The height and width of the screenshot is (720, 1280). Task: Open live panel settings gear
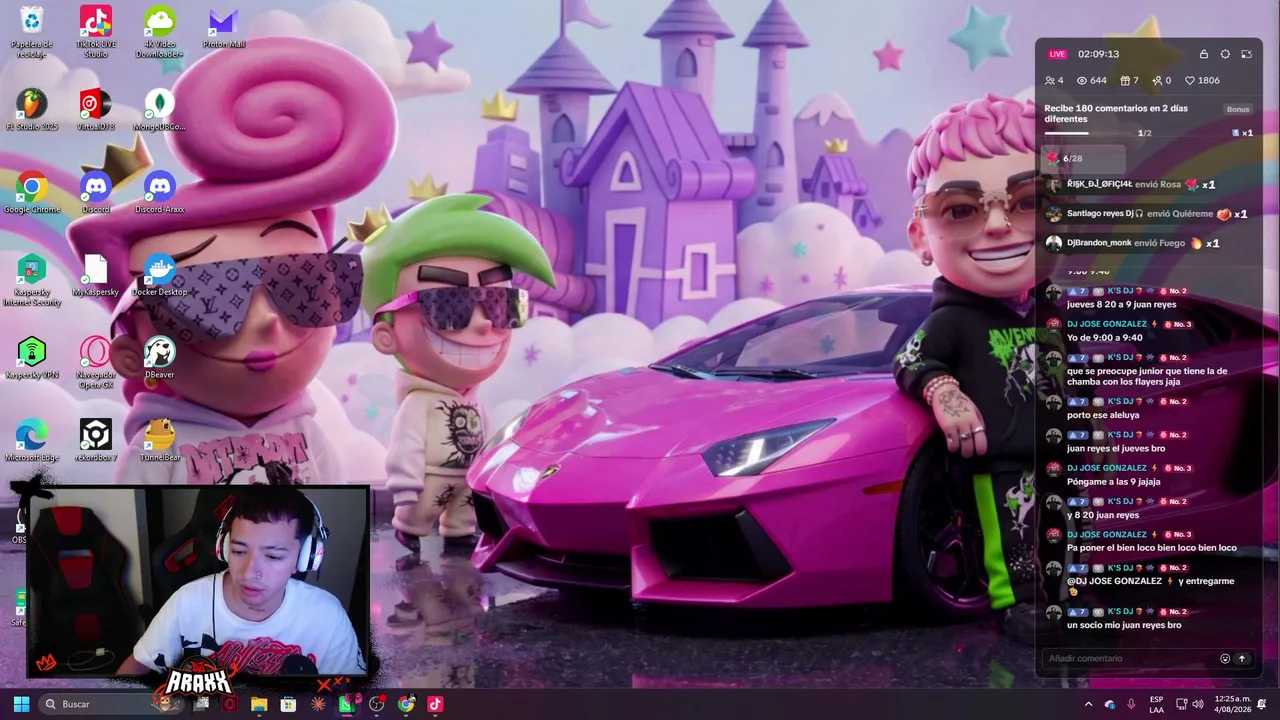click(x=1225, y=54)
